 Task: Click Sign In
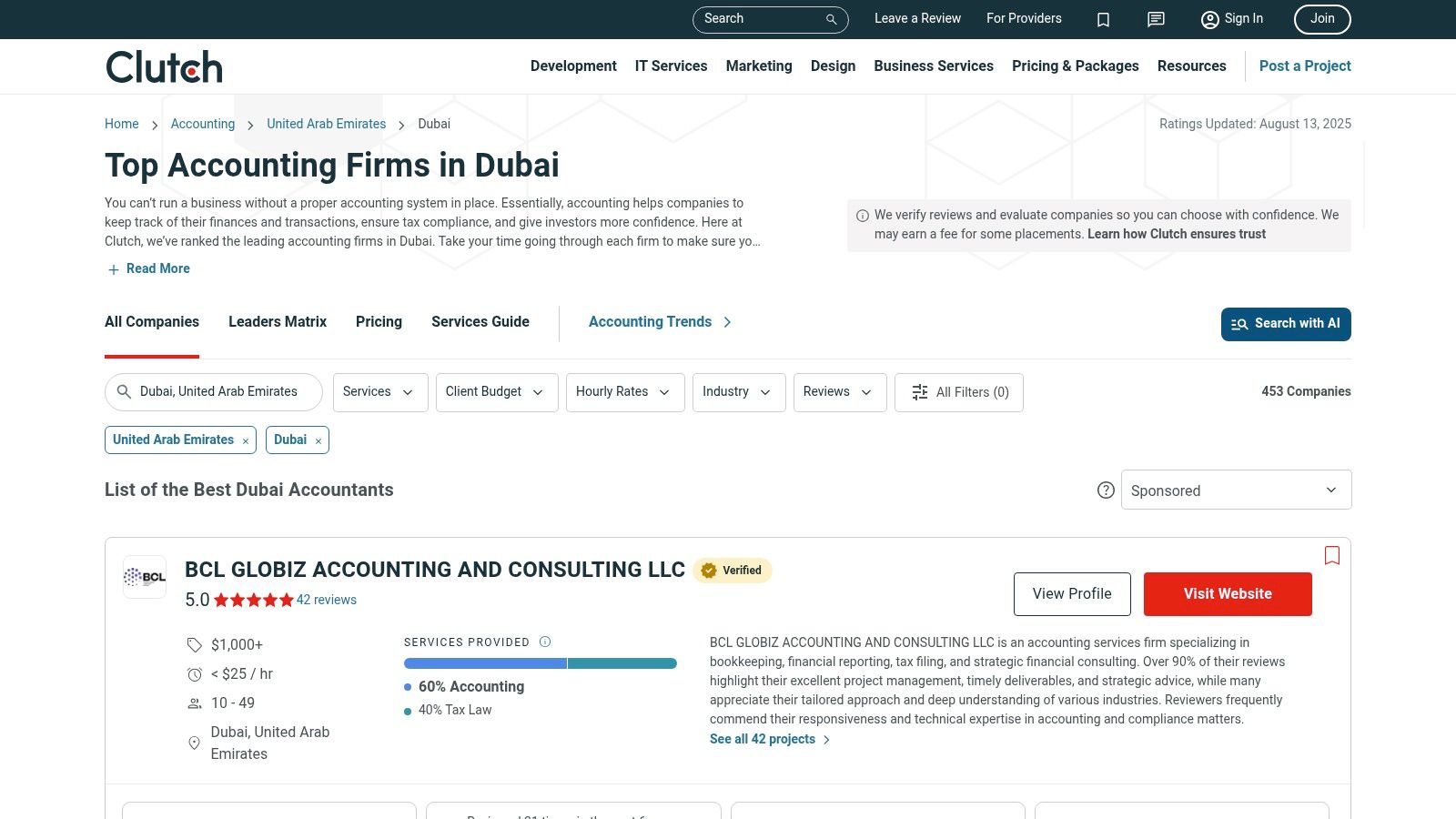tap(1232, 19)
